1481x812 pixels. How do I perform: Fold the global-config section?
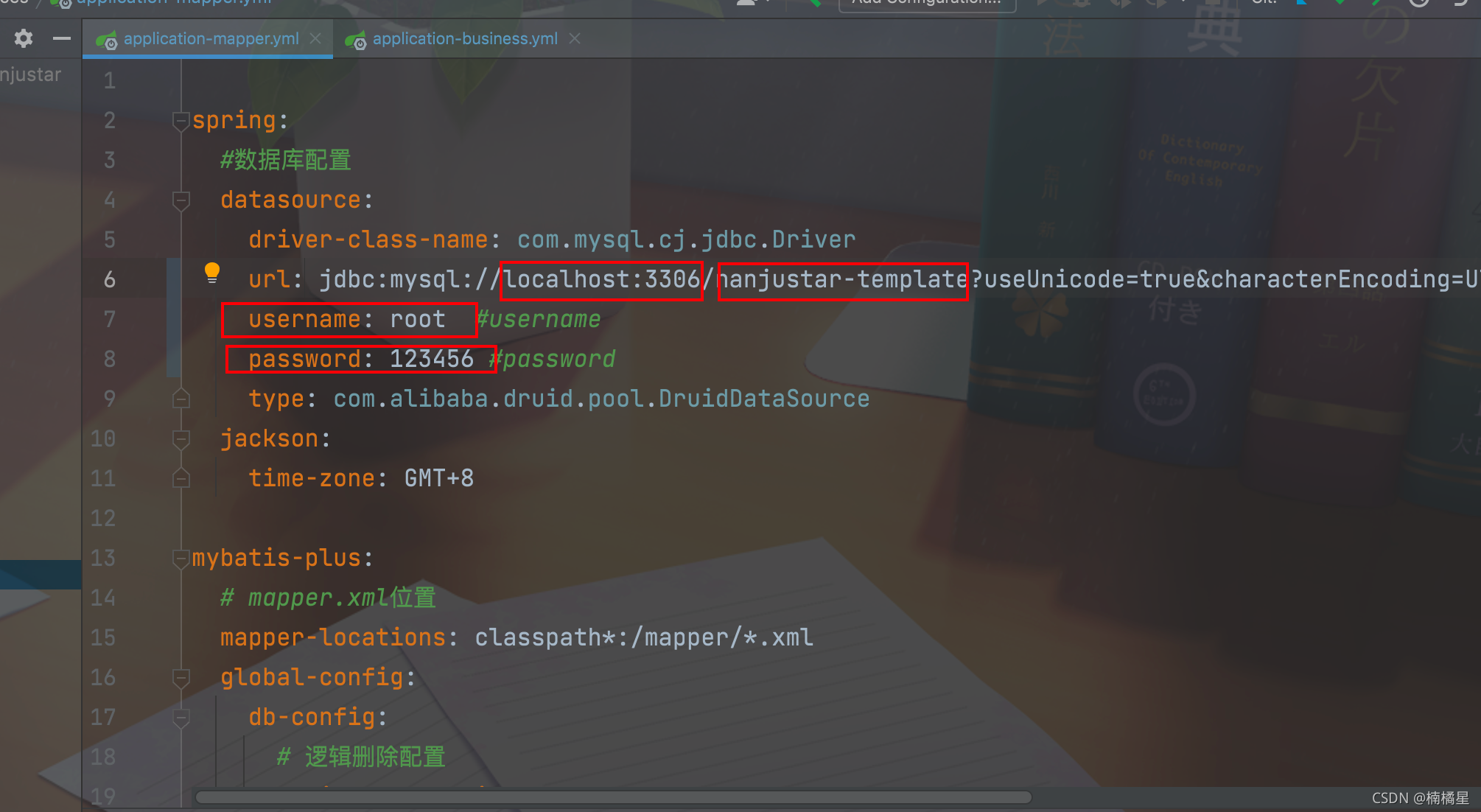point(181,678)
